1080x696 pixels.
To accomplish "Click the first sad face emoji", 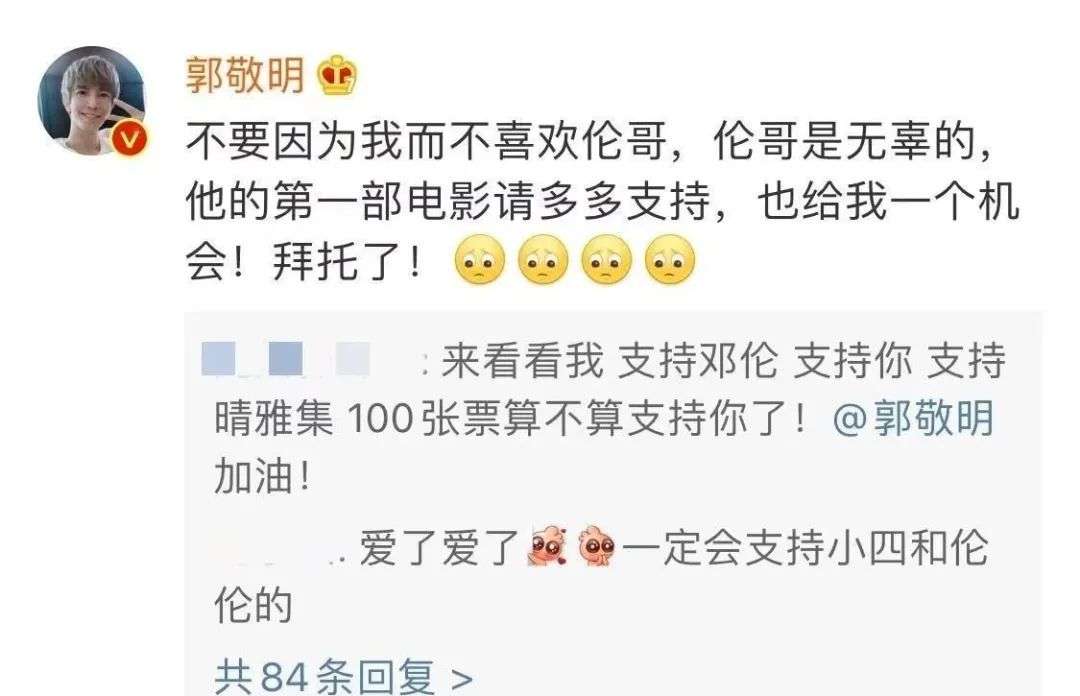I will (480, 260).
